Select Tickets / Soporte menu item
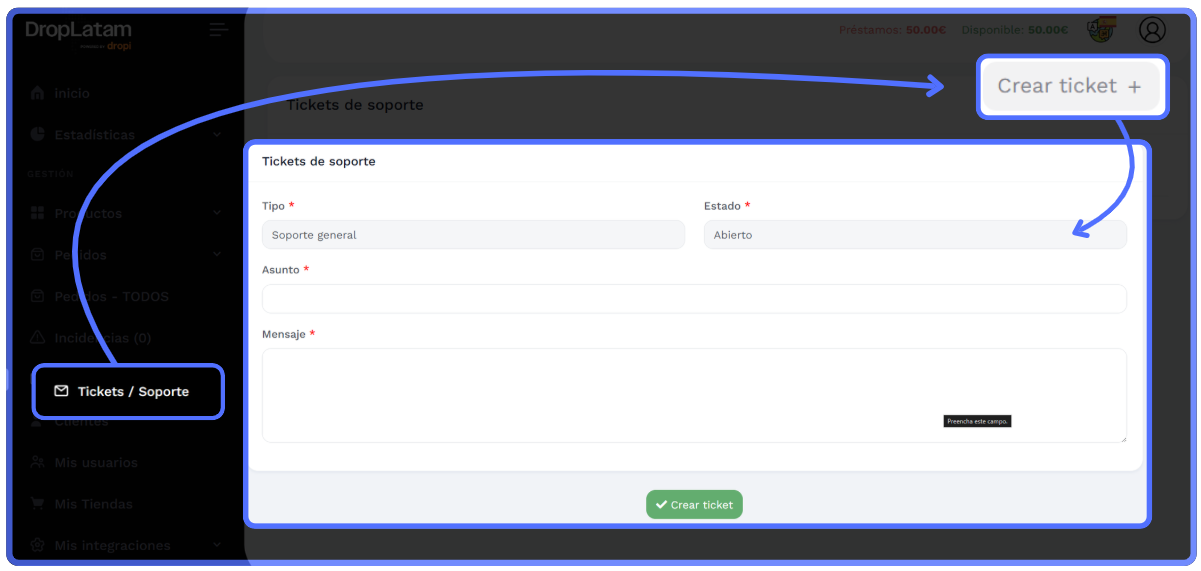Image resolution: width=1201 pixels, height=571 pixels. (x=132, y=391)
